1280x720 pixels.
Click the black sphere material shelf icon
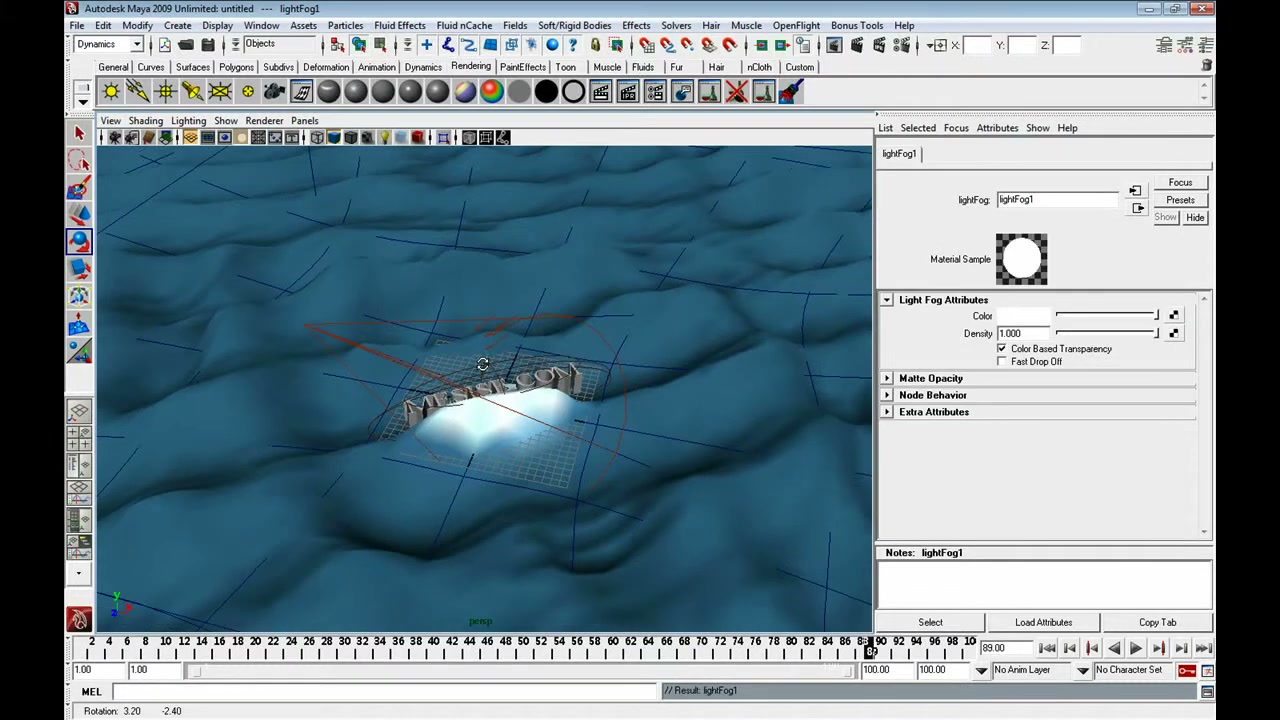pos(546,92)
